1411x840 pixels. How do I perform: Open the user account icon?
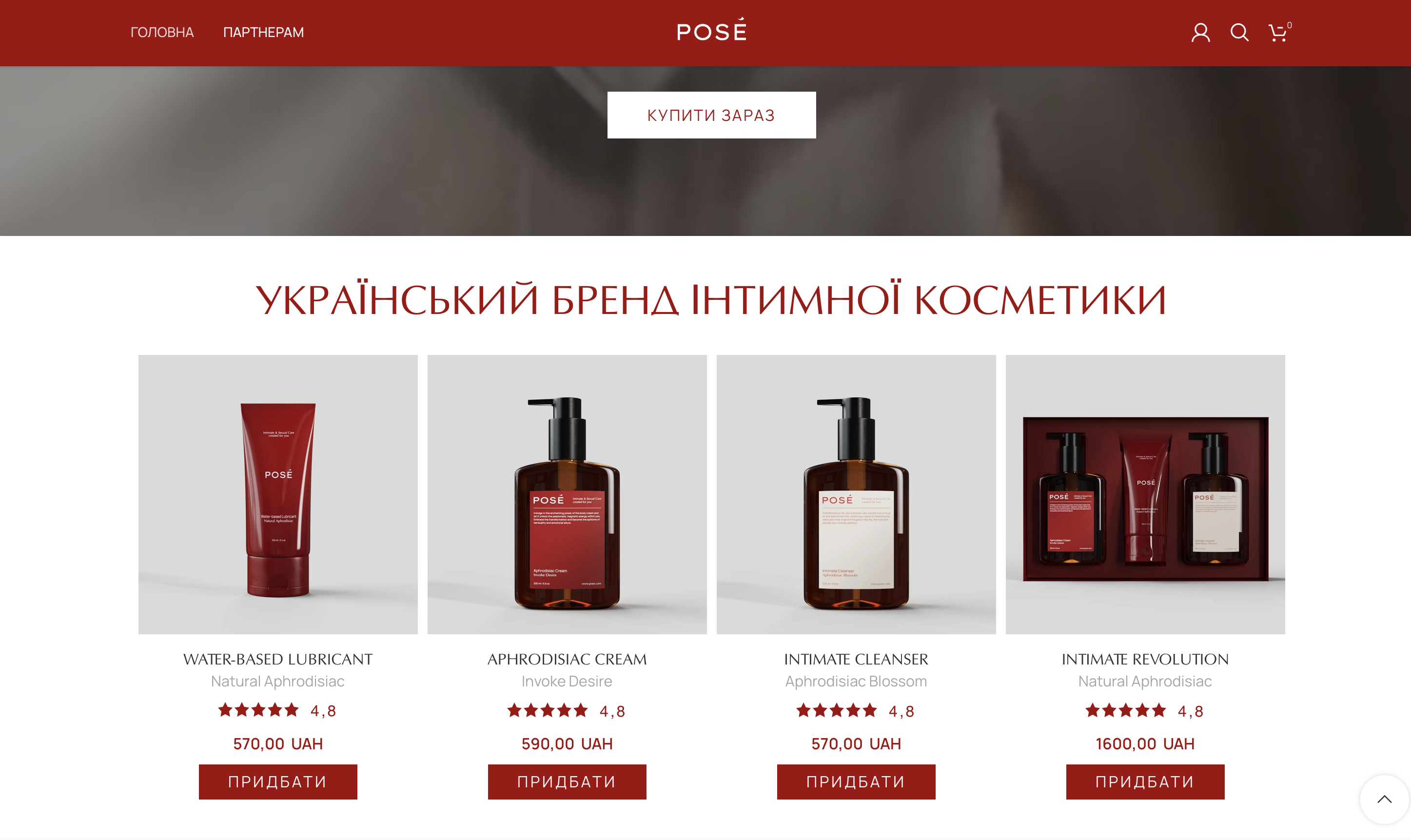(1200, 32)
